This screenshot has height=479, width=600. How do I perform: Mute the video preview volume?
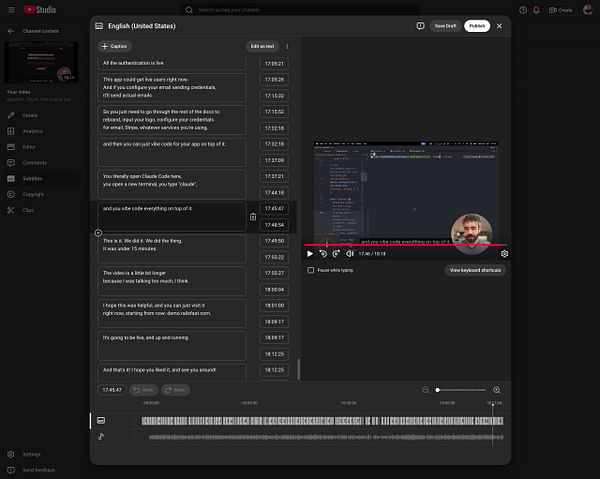[349, 254]
